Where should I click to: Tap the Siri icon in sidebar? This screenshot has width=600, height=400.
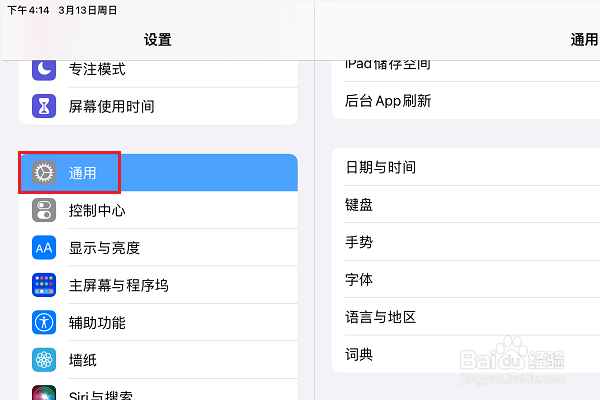tap(44, 393)
